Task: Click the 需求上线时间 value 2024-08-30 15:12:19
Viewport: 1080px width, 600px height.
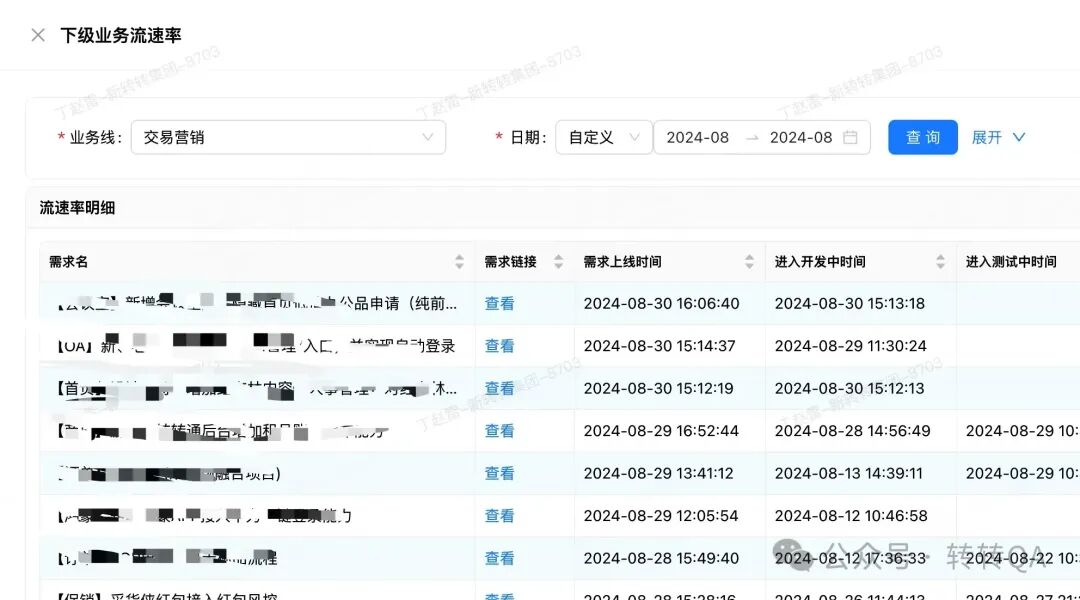Action: coord(658,389)
